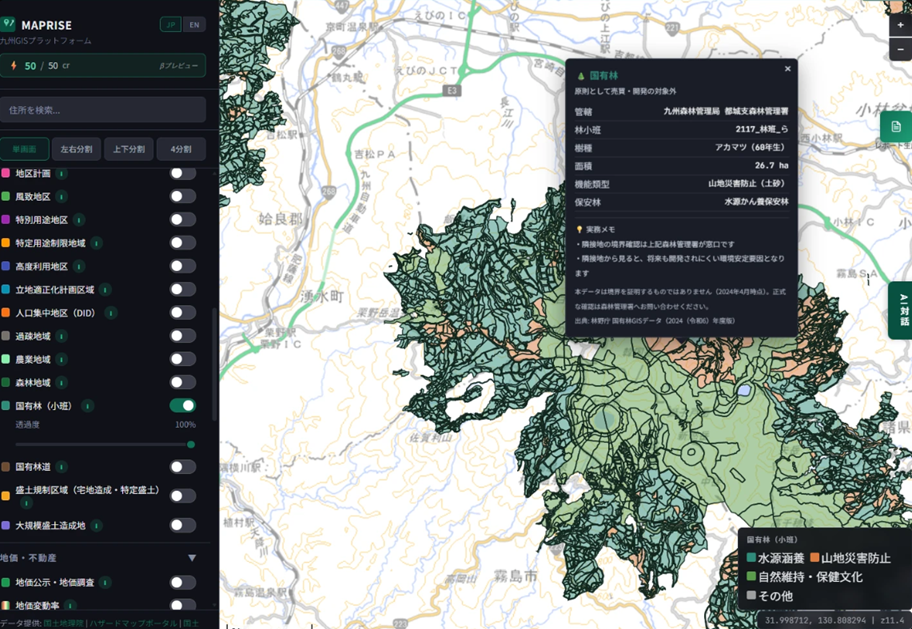Turn on 特別用途地区 layer
This screenshot has height=629, width=912.
[183, 220]
